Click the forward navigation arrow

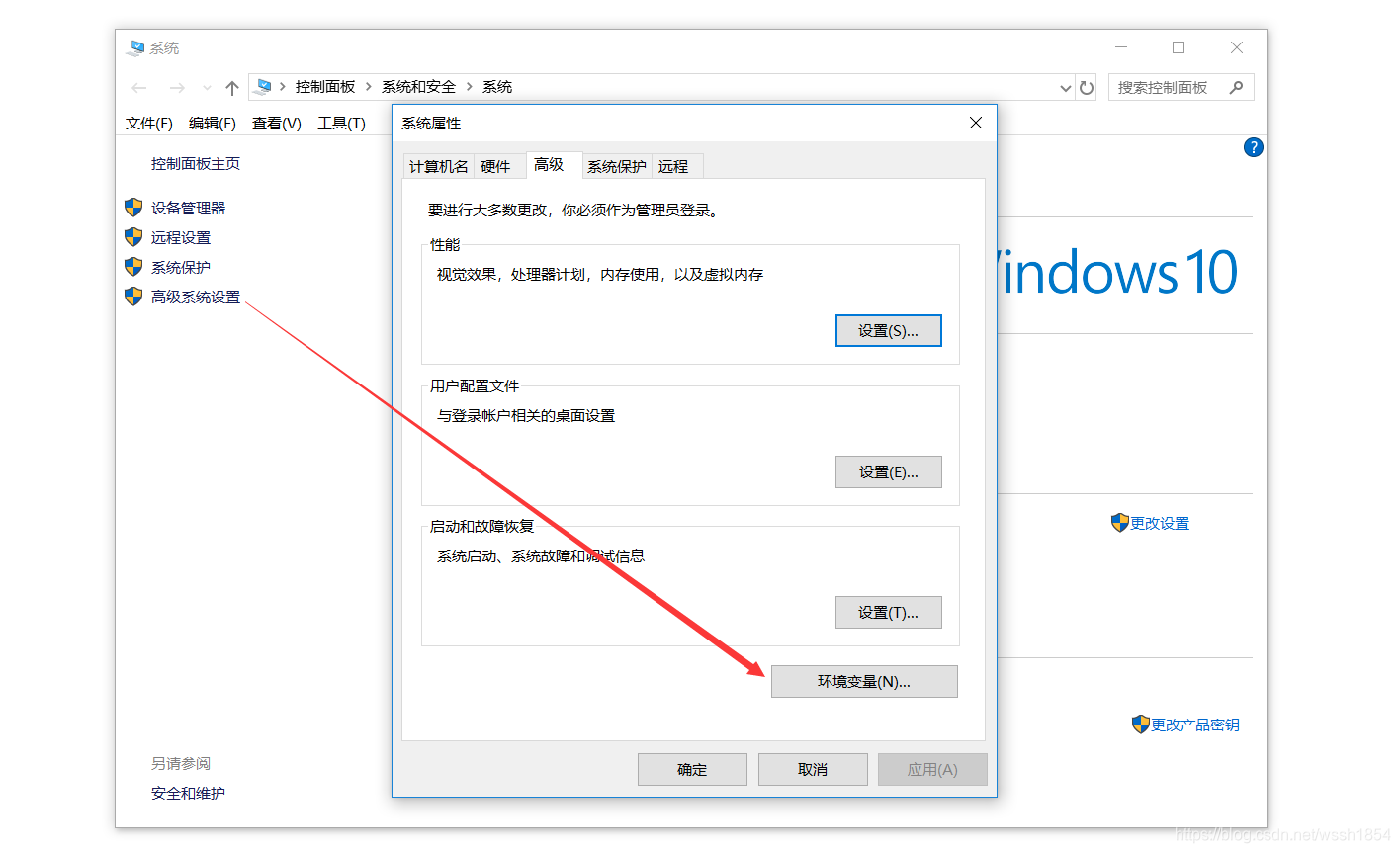(177, 88)
